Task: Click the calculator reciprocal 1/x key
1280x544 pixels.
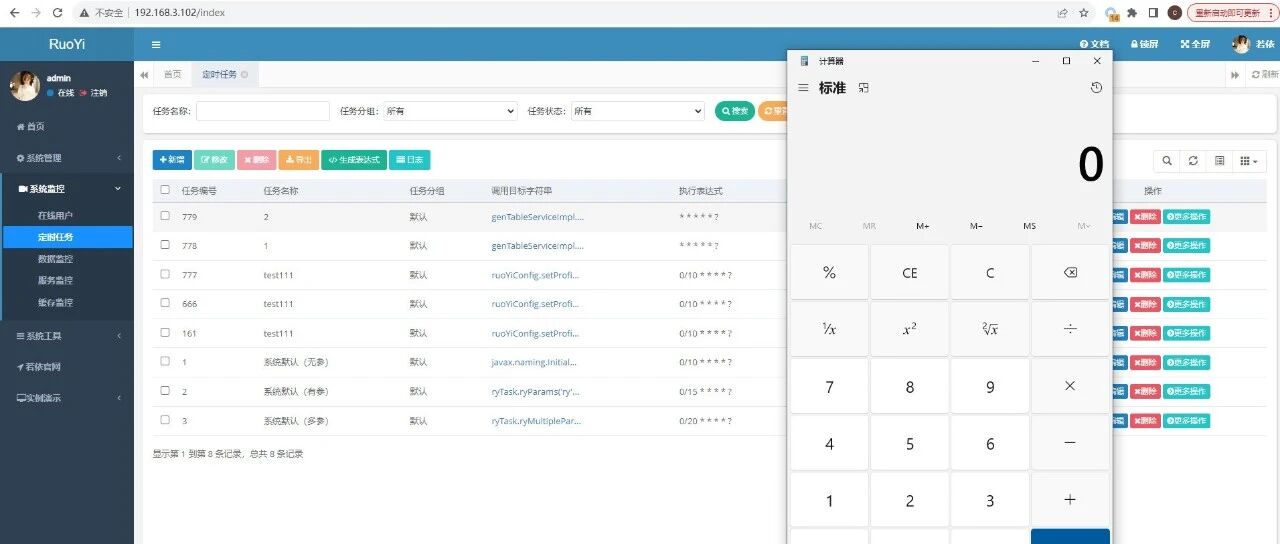Action: 829,329
